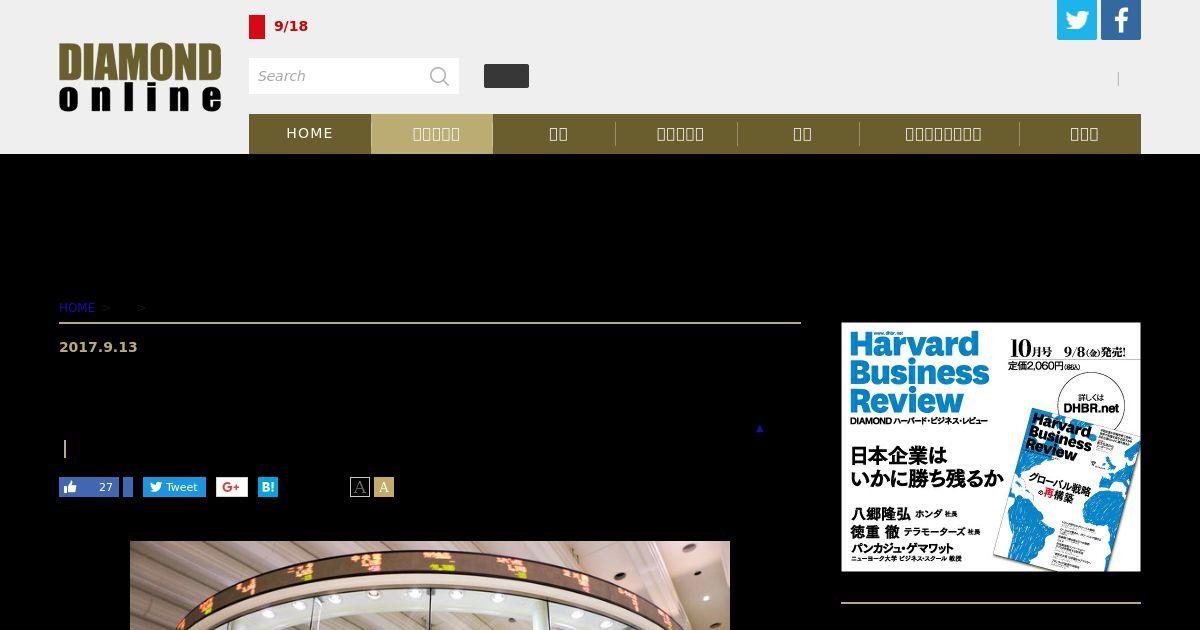Click the red 9/18 date text
Image resolution: width=1200 pixels, height=630 pixels.
point(291,26)
